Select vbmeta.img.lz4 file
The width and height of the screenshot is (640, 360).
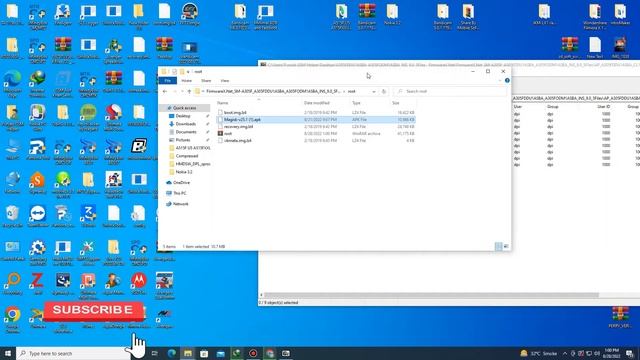click(x=238, y=140)
